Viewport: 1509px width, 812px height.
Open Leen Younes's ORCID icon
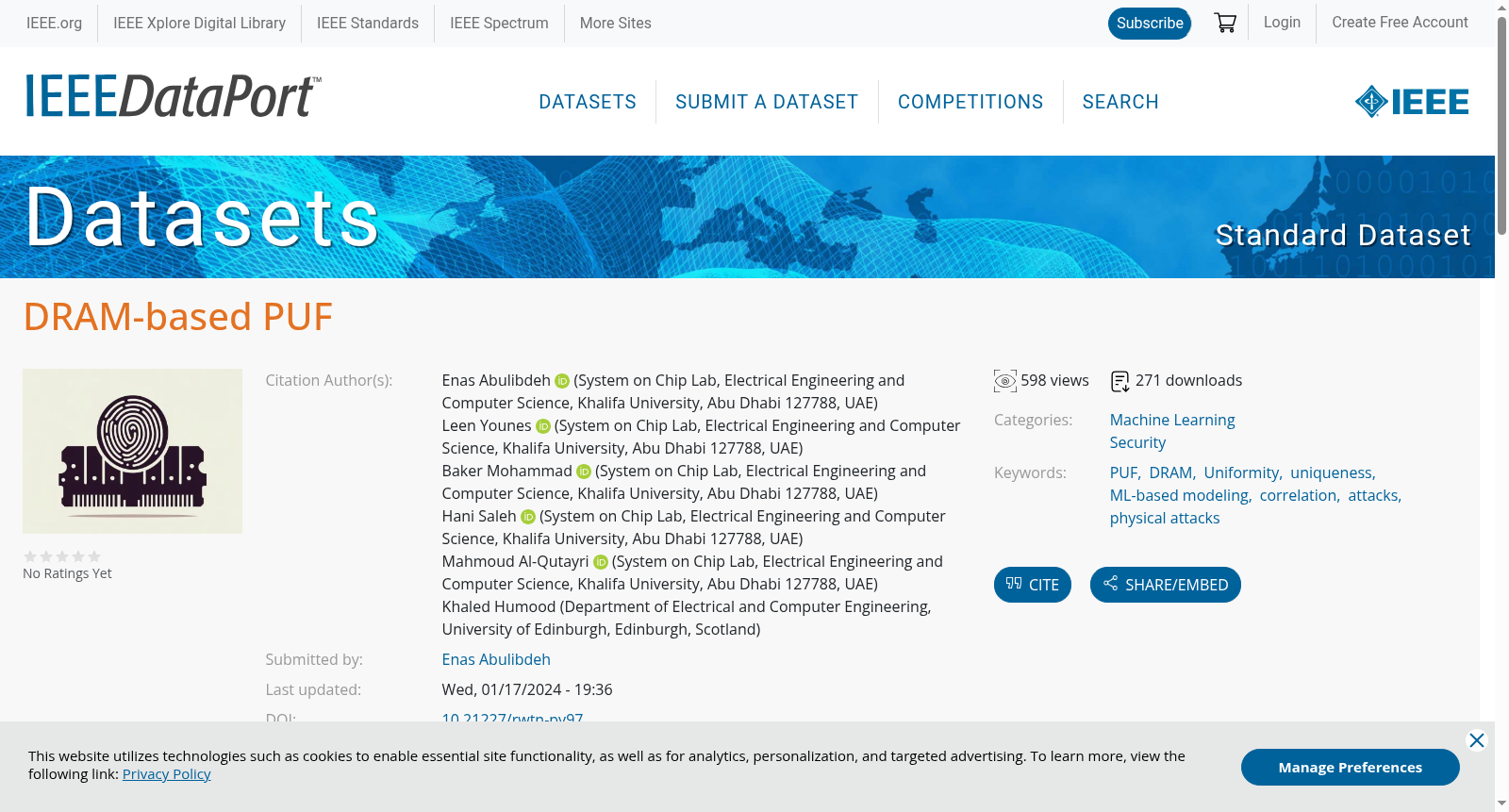pyautogui.click(x=543, y=426)
